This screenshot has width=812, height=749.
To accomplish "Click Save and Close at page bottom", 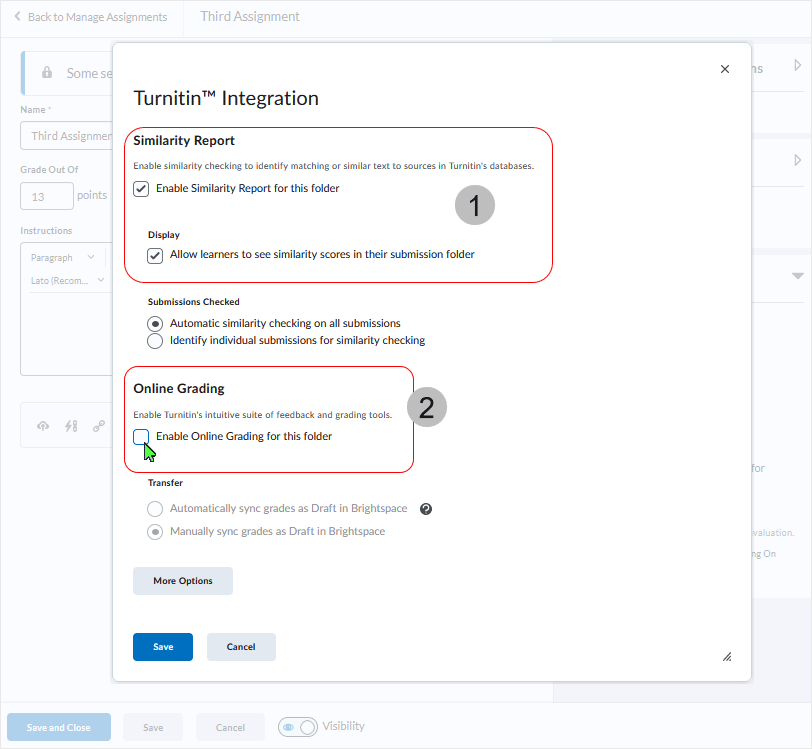I will point(59,727).
